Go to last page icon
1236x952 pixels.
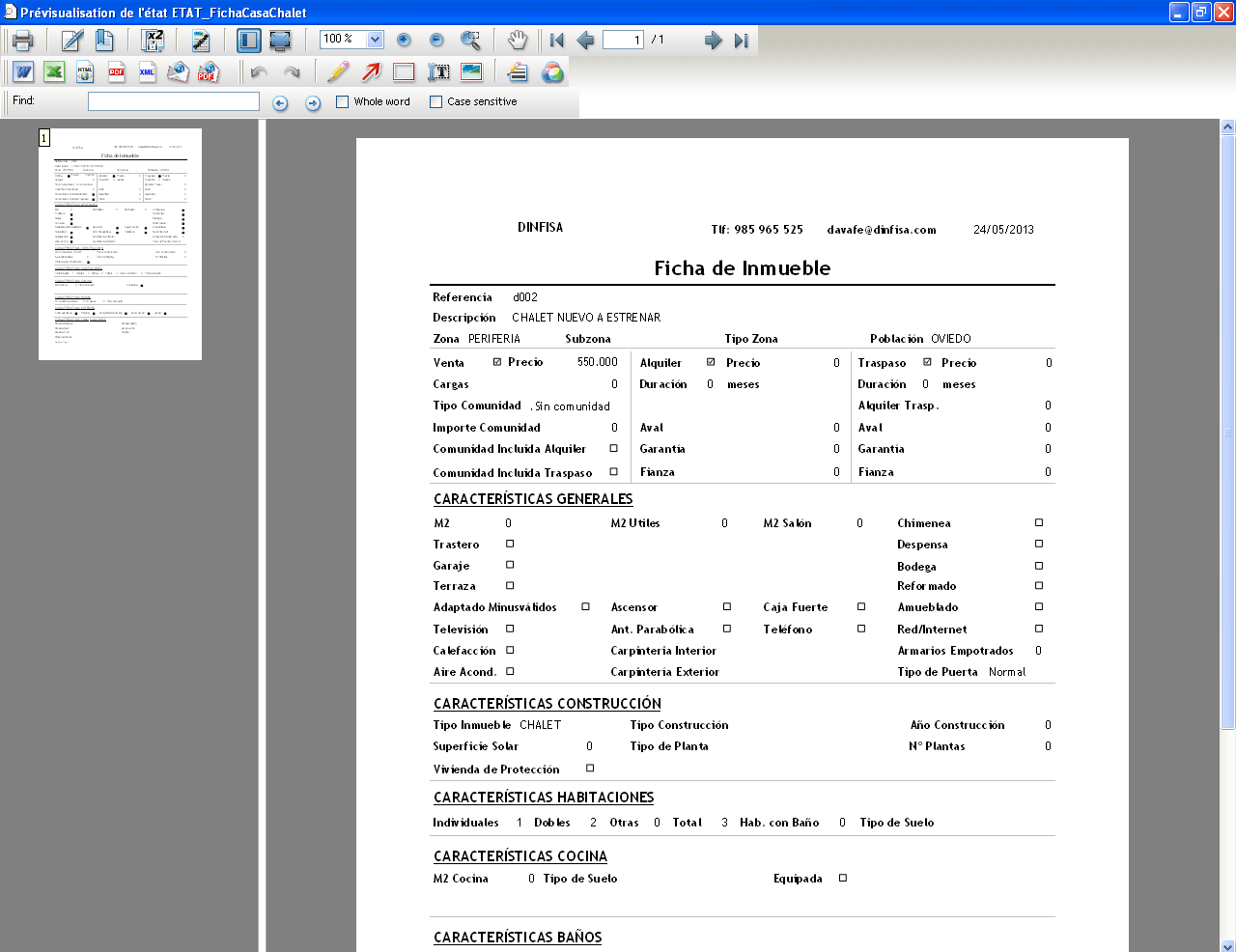pyautogui.click(x=741, y=41)
